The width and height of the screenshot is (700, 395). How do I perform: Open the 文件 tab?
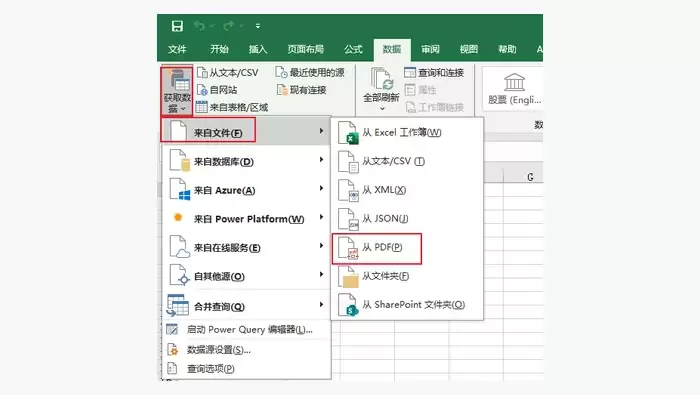(177, 49)
